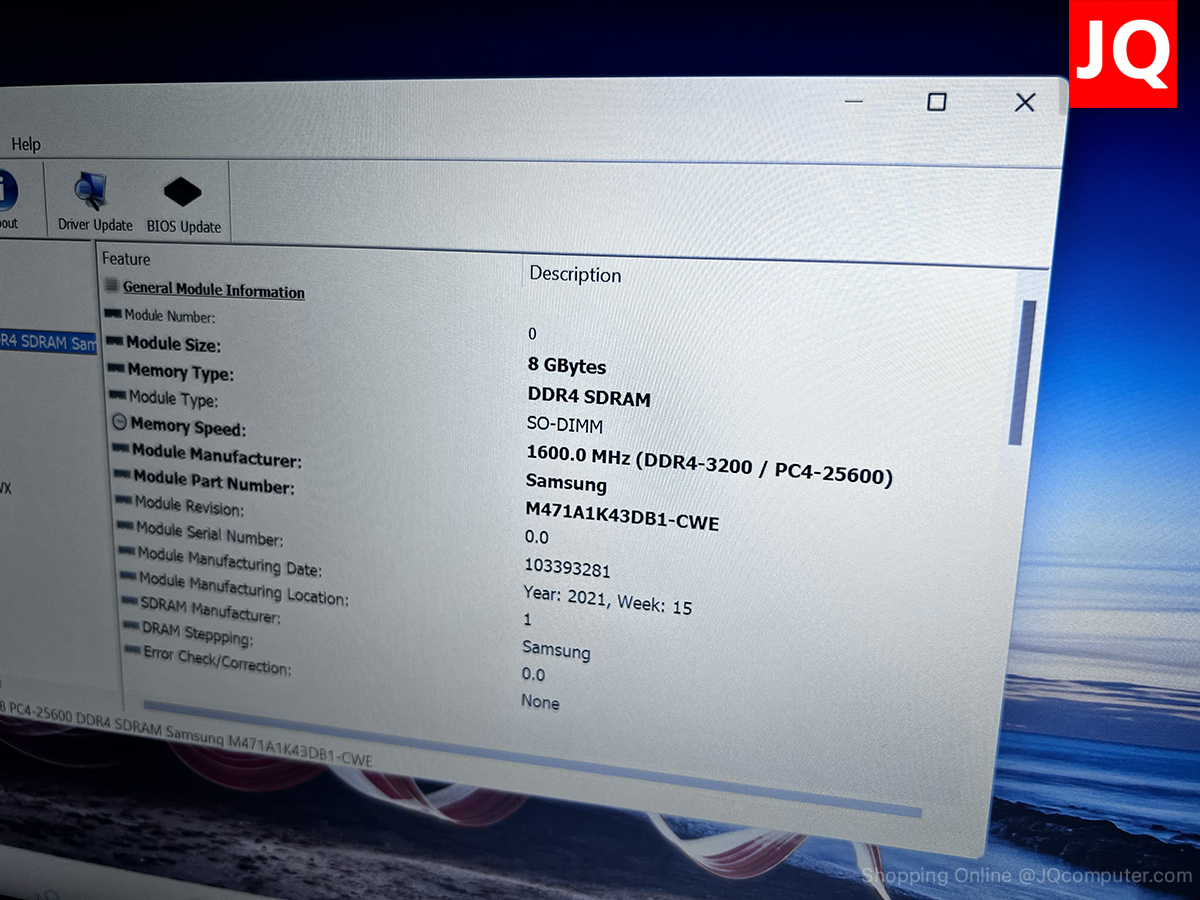Click the bold Samsung manufacturer value

[566, 483]
